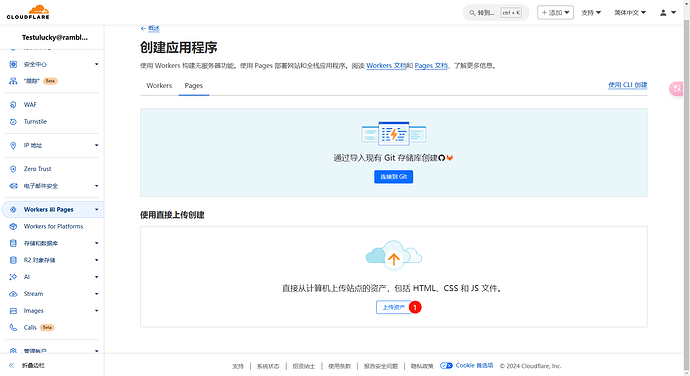Click the WAF sidebar icon
The width and height of the screenshot is (690, 376).
[13, 105]
